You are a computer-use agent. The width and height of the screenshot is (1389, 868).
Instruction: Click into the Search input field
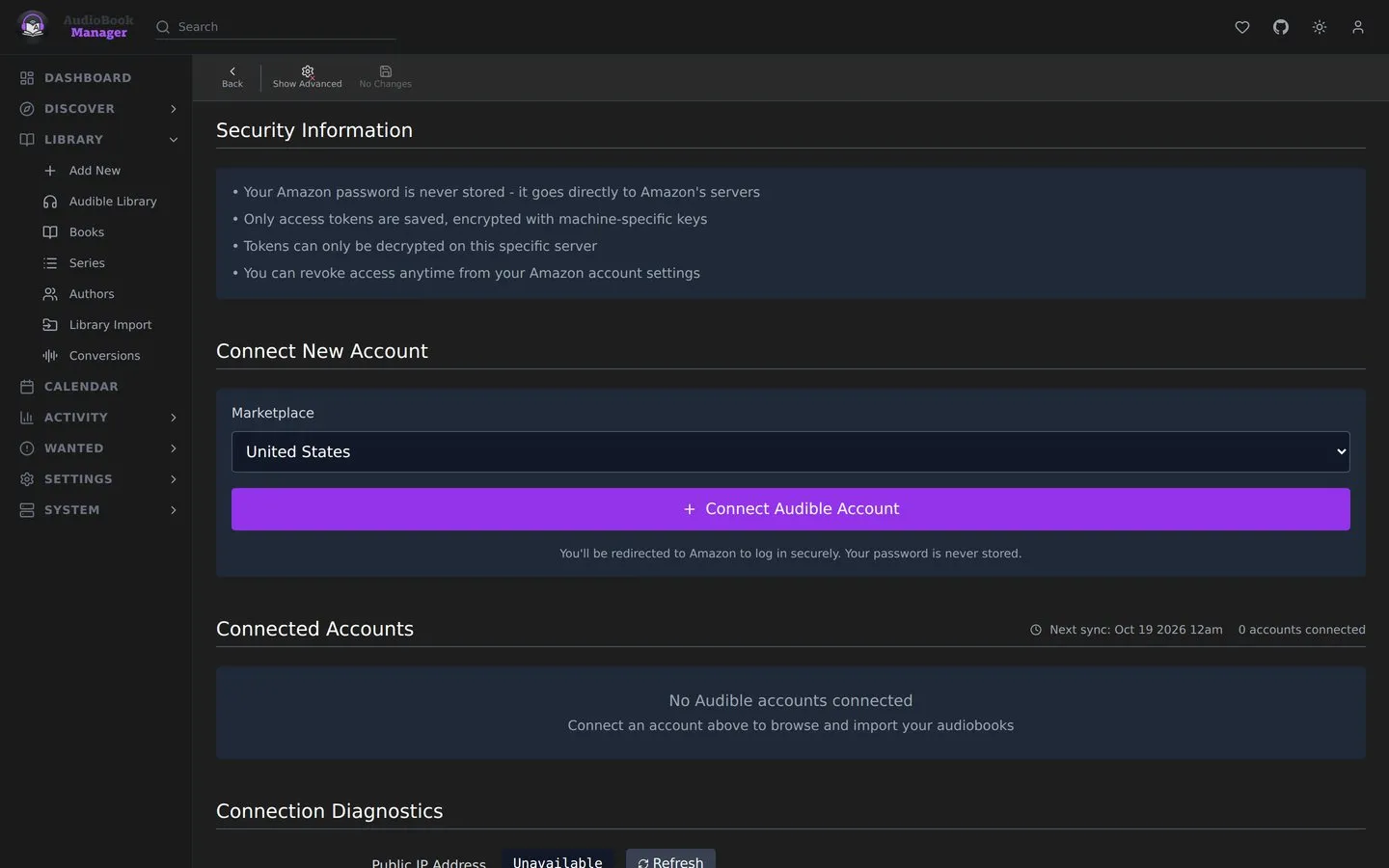(x=286, y=27)
